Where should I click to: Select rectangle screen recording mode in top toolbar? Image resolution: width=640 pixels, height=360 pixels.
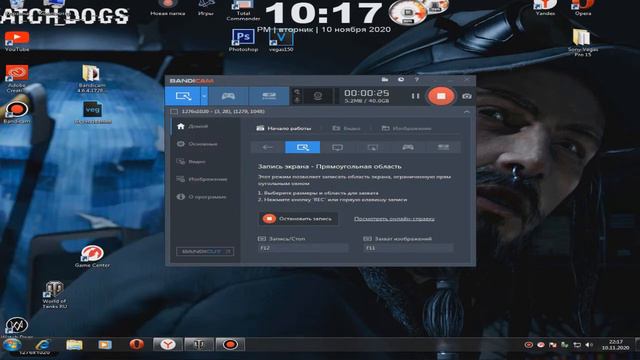[183, 96]
